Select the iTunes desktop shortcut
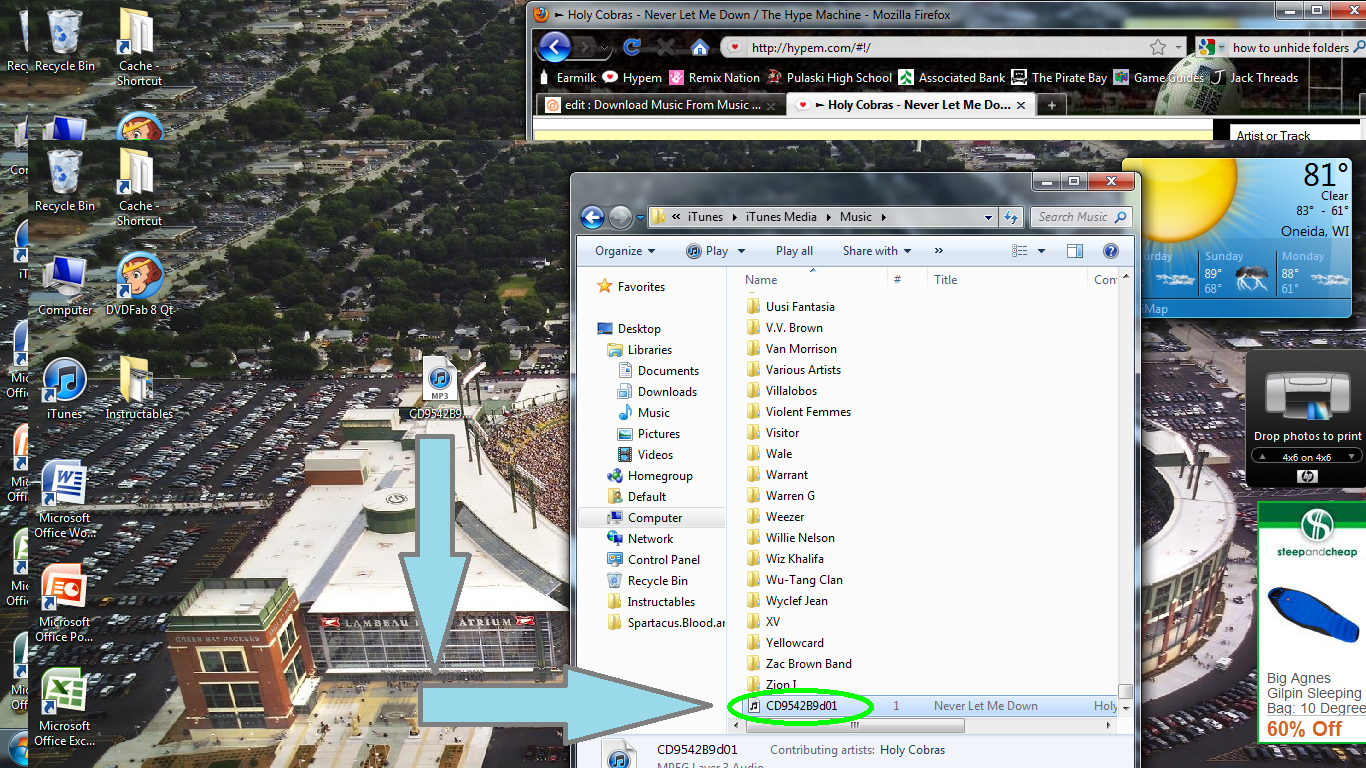 (x=65, y=389)
